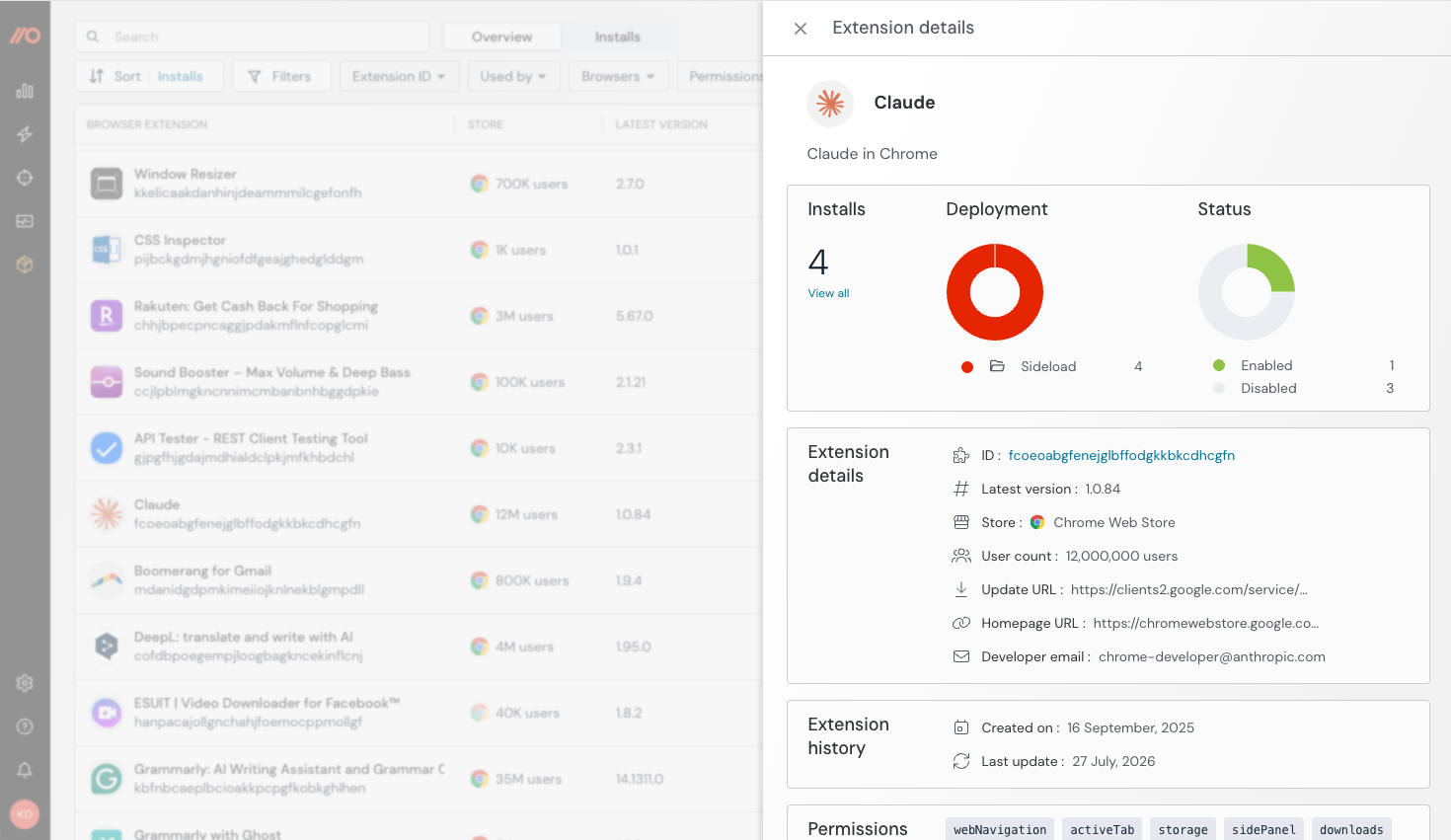Click the puzzle piece ID icon

click(x=960, y=455)
